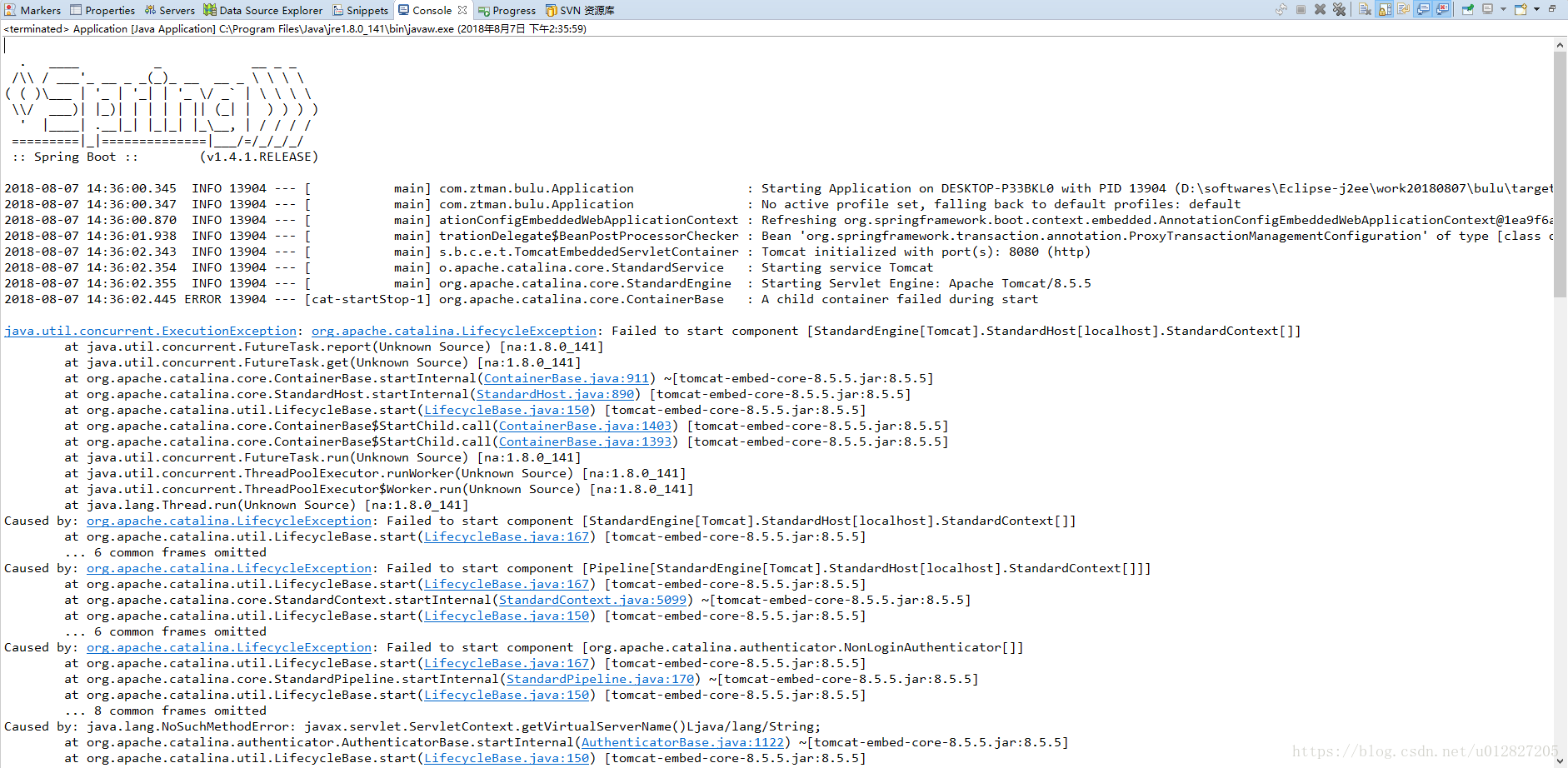Screen dimensions: 1568x768
Task: Open StandardHost.java:890 stack trace link
Action: tap(555, 394)
